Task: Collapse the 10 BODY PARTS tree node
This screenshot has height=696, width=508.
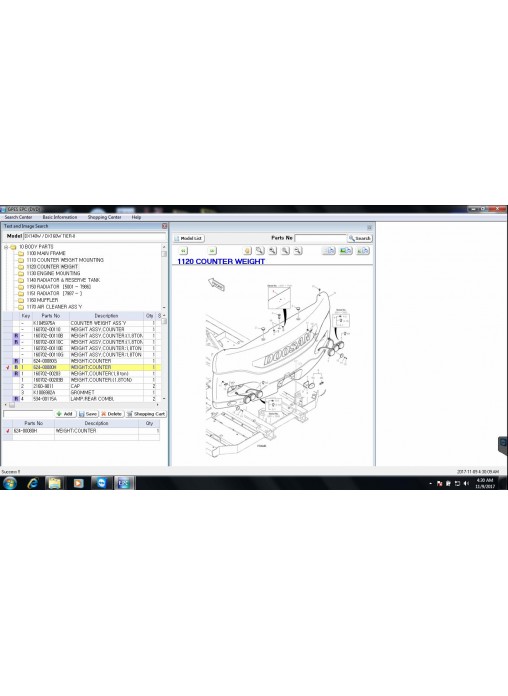Action: click(x=6, y=247)
